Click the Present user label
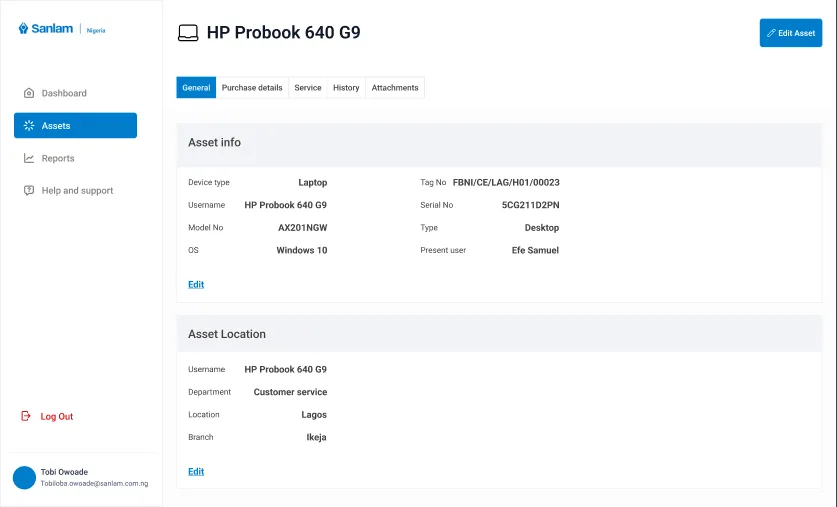The image size is (837, 507). click(x=443, y=250)
